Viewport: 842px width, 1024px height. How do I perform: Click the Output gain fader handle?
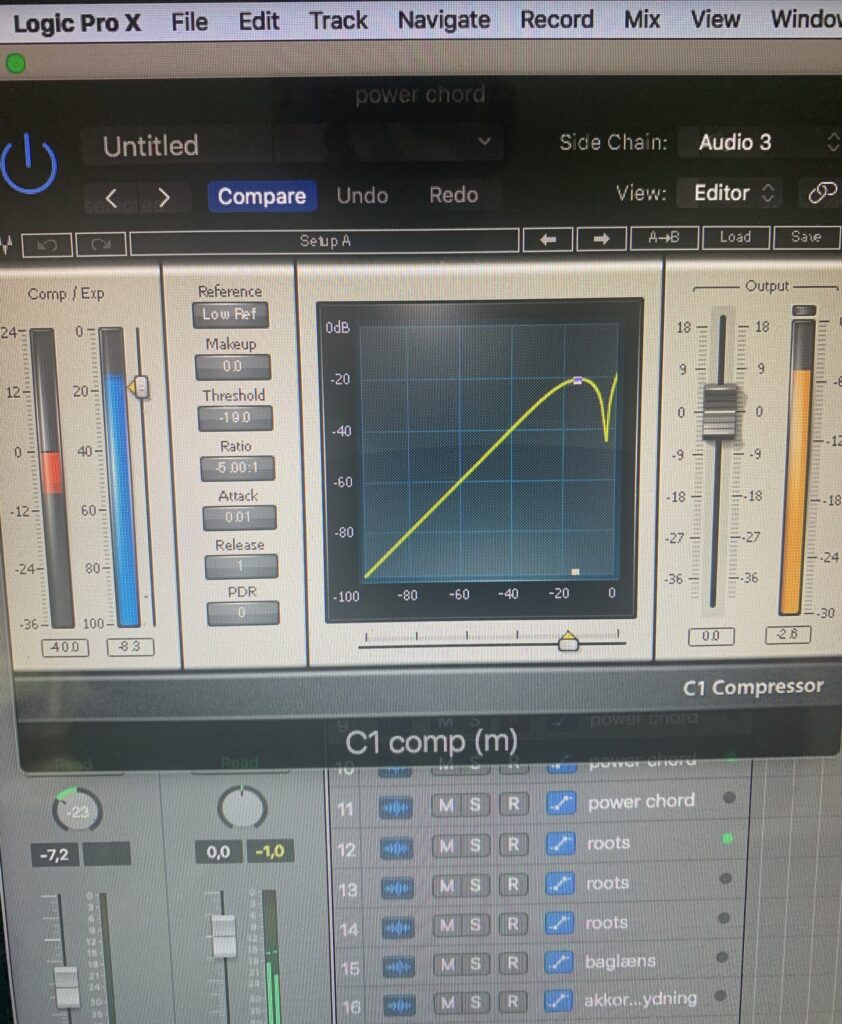(x=719, y=411)
